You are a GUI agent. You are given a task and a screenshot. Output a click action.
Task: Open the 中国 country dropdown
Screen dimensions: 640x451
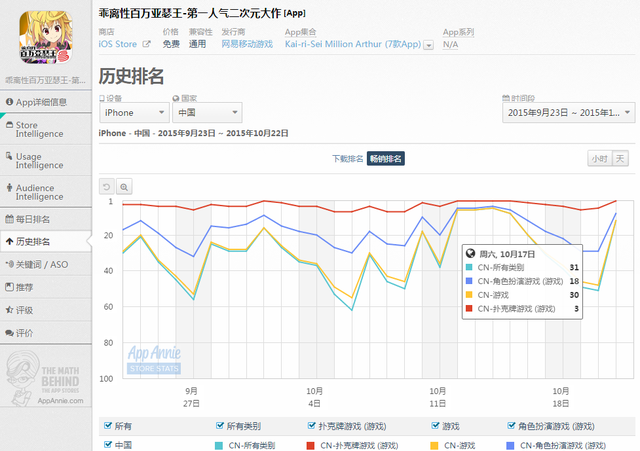click(x=207, y=113)
